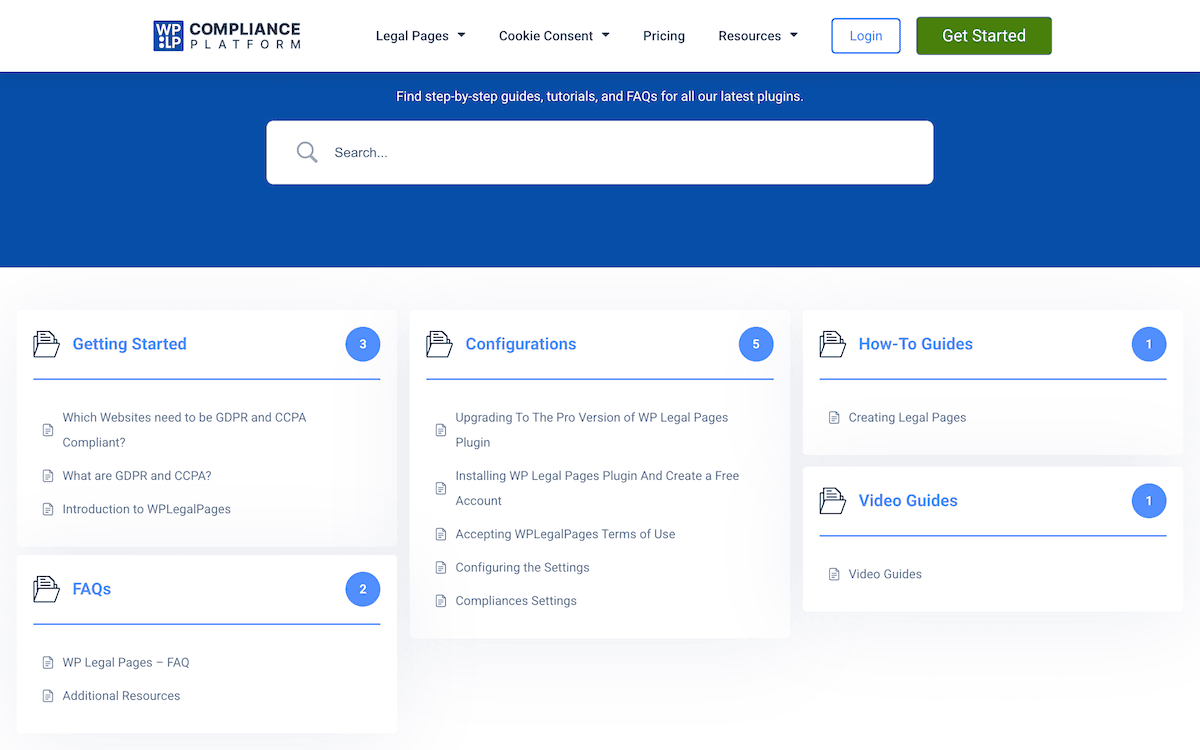This screenshot has width=1200, height=750.
Task: Open the Creating Legal Pages article
Action: (908, 418)
